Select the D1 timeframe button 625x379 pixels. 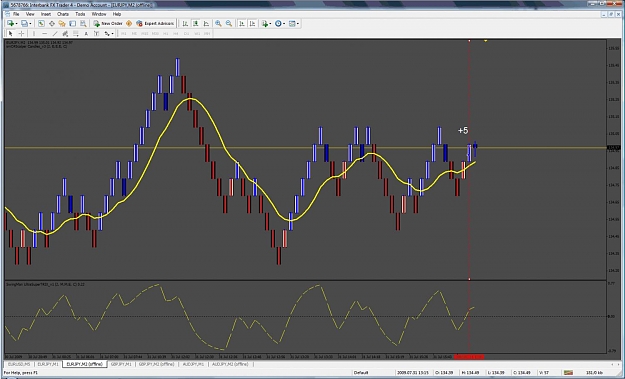(186, 33)
